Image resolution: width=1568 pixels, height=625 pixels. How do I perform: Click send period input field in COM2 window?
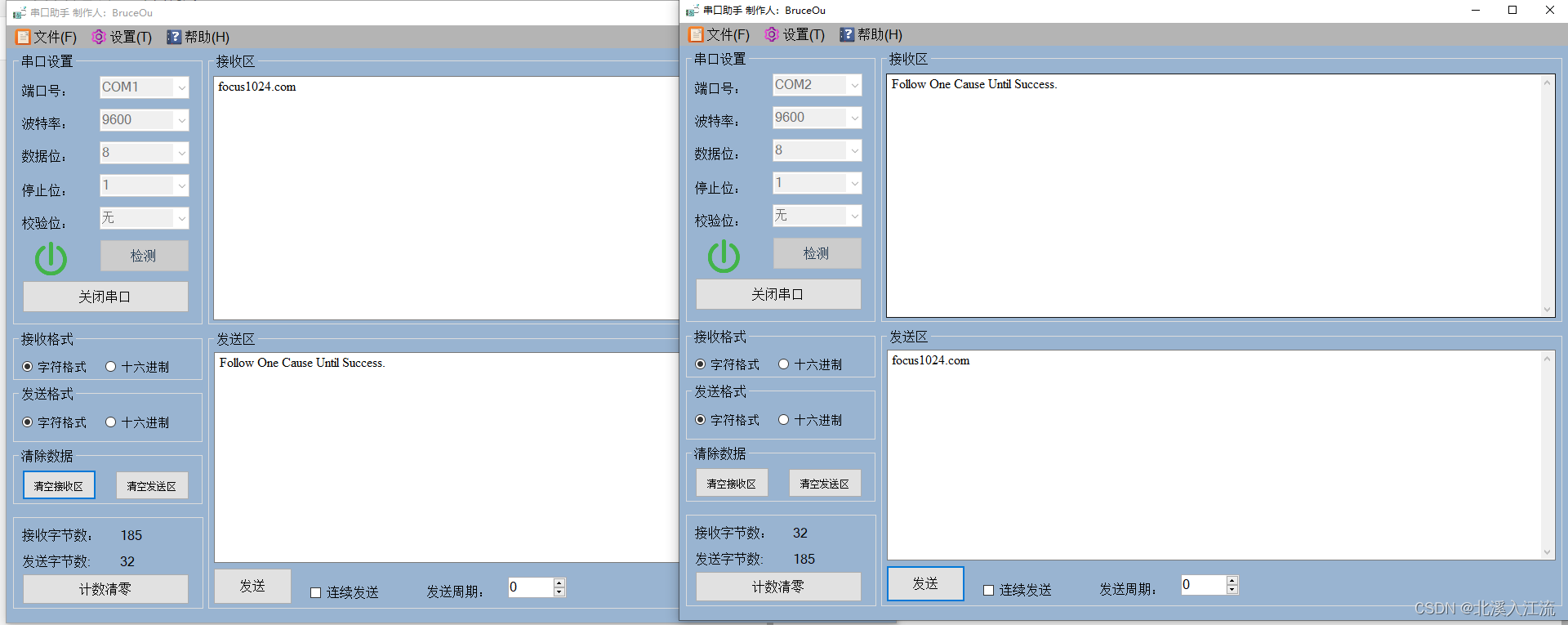tap(1204, 585)
